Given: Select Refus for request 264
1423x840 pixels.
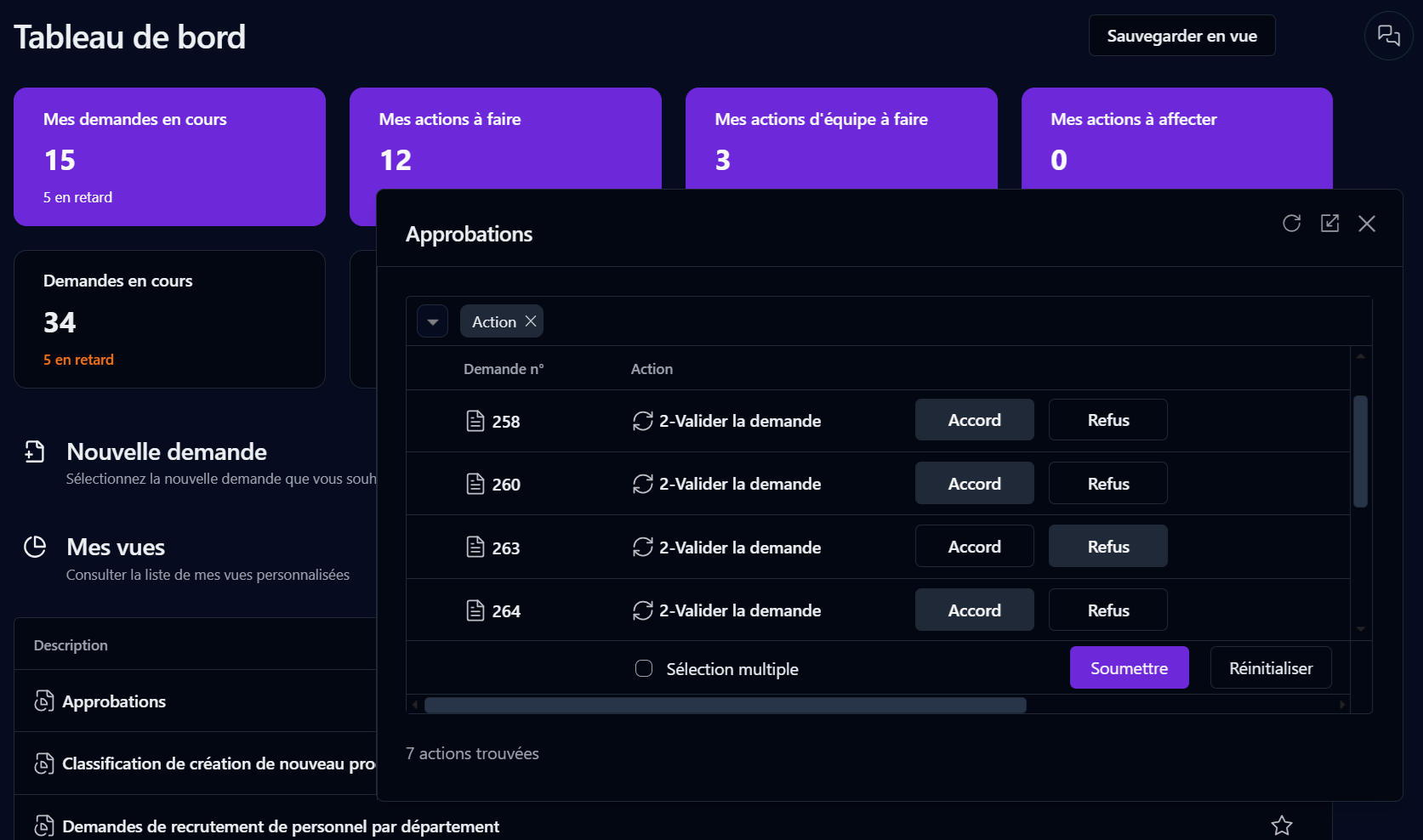Looking at the screenshot, I should (x=1107, y=610).
